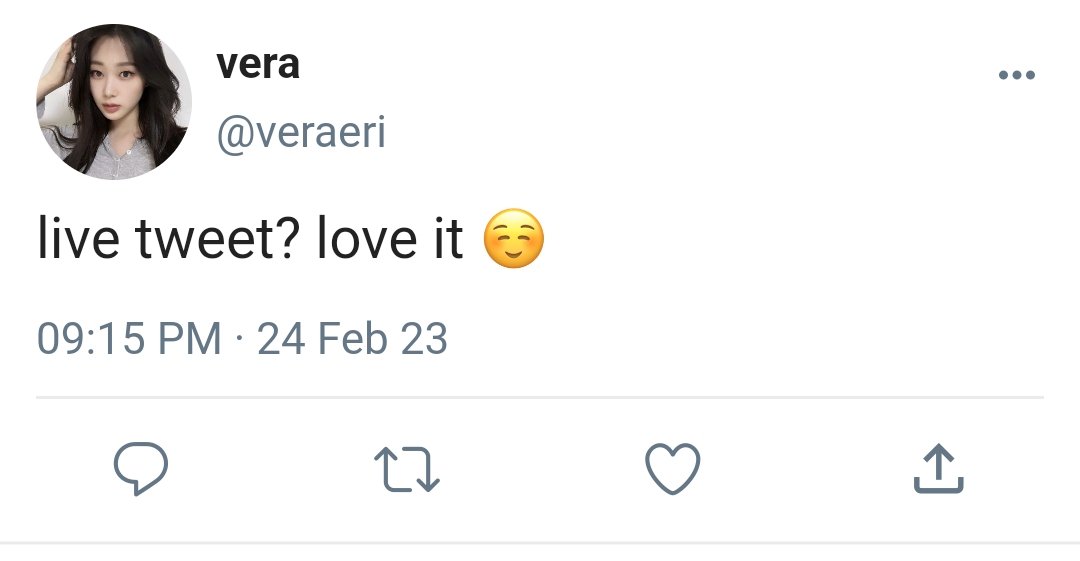Open vera's circular profile picture

pos(114,102)
